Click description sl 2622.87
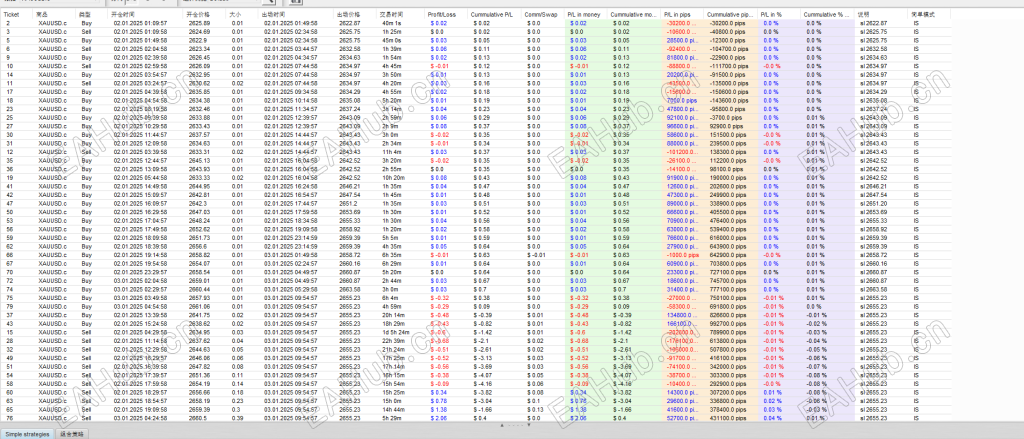This screenshot has width=1024, height=439. coord(872,23)
